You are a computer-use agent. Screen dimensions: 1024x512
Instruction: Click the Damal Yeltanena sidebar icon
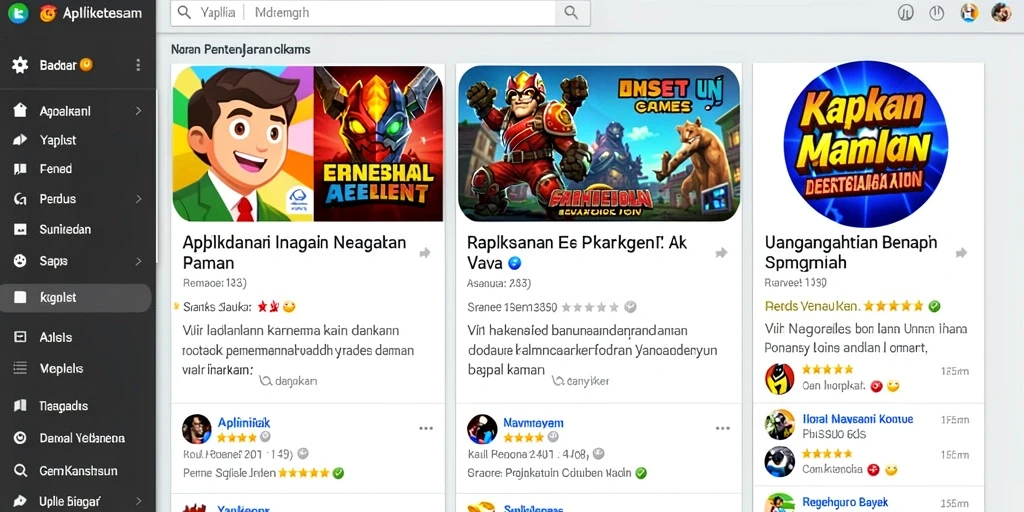(20, 438)
